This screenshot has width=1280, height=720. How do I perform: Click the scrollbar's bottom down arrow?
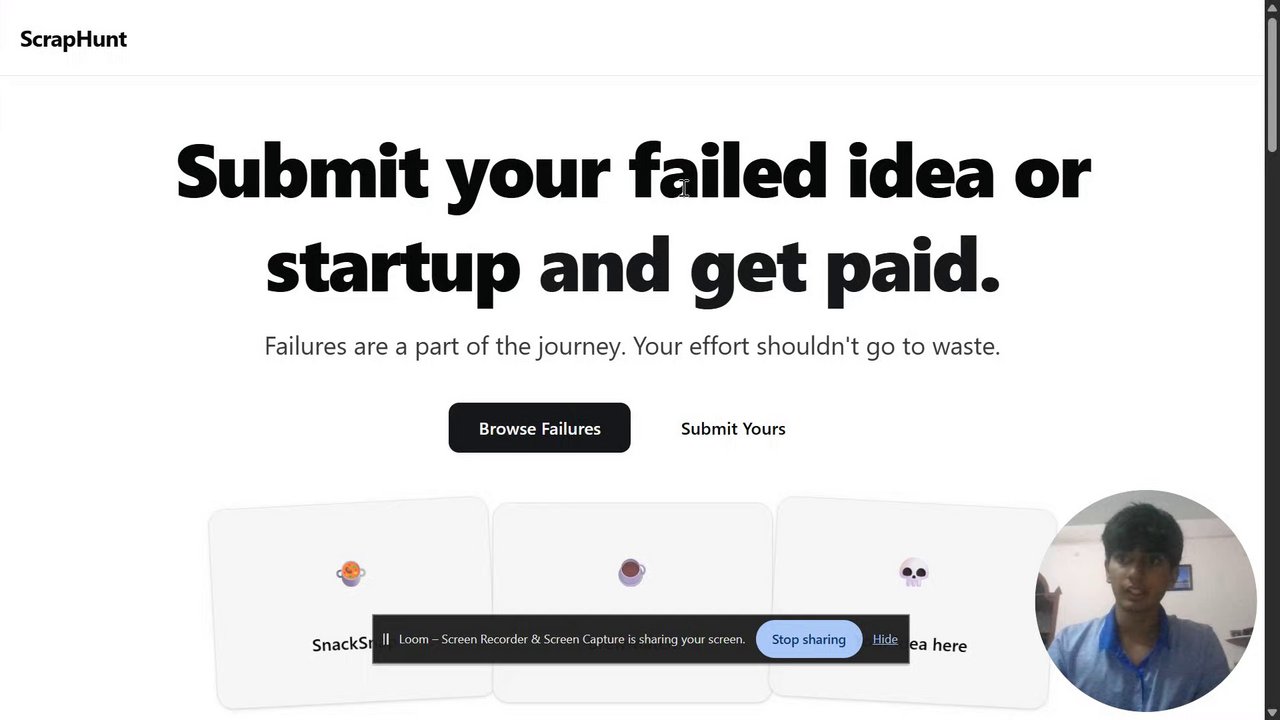click(x=1272, y=711)
